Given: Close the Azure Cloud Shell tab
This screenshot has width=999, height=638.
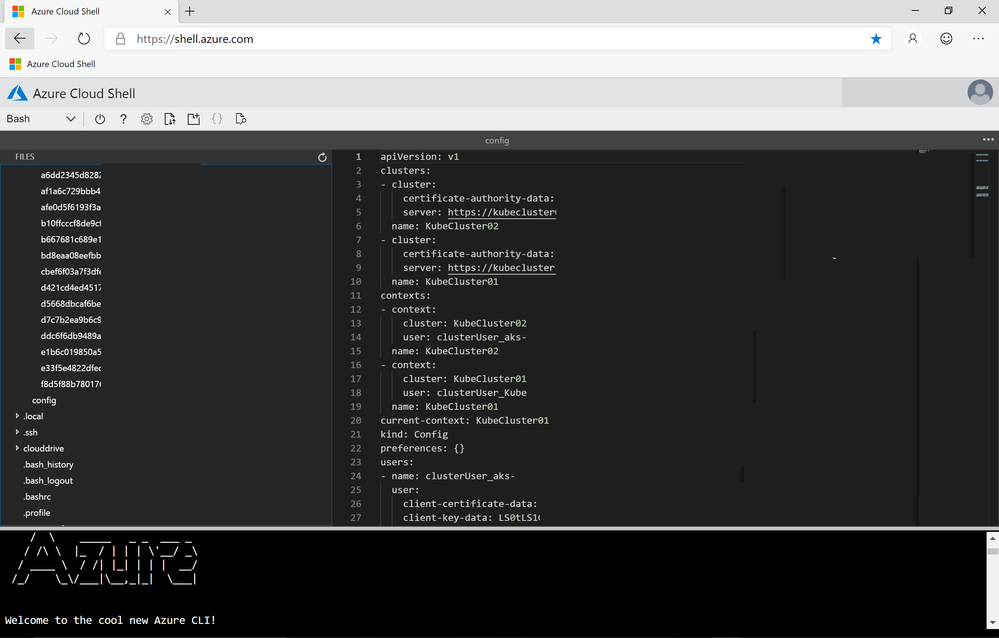Looking at the screenshot, I should [168, 11].
